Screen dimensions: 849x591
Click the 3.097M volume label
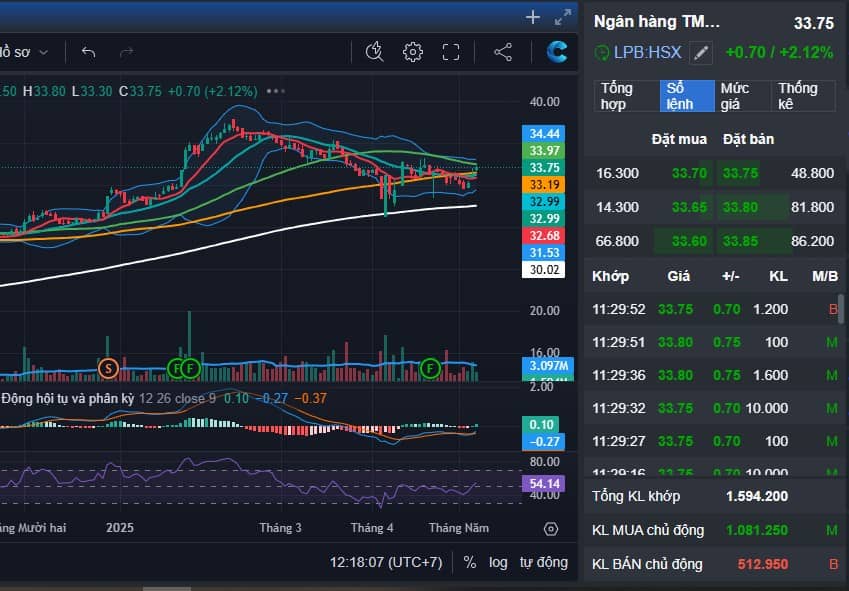click(x=548, y=365)
